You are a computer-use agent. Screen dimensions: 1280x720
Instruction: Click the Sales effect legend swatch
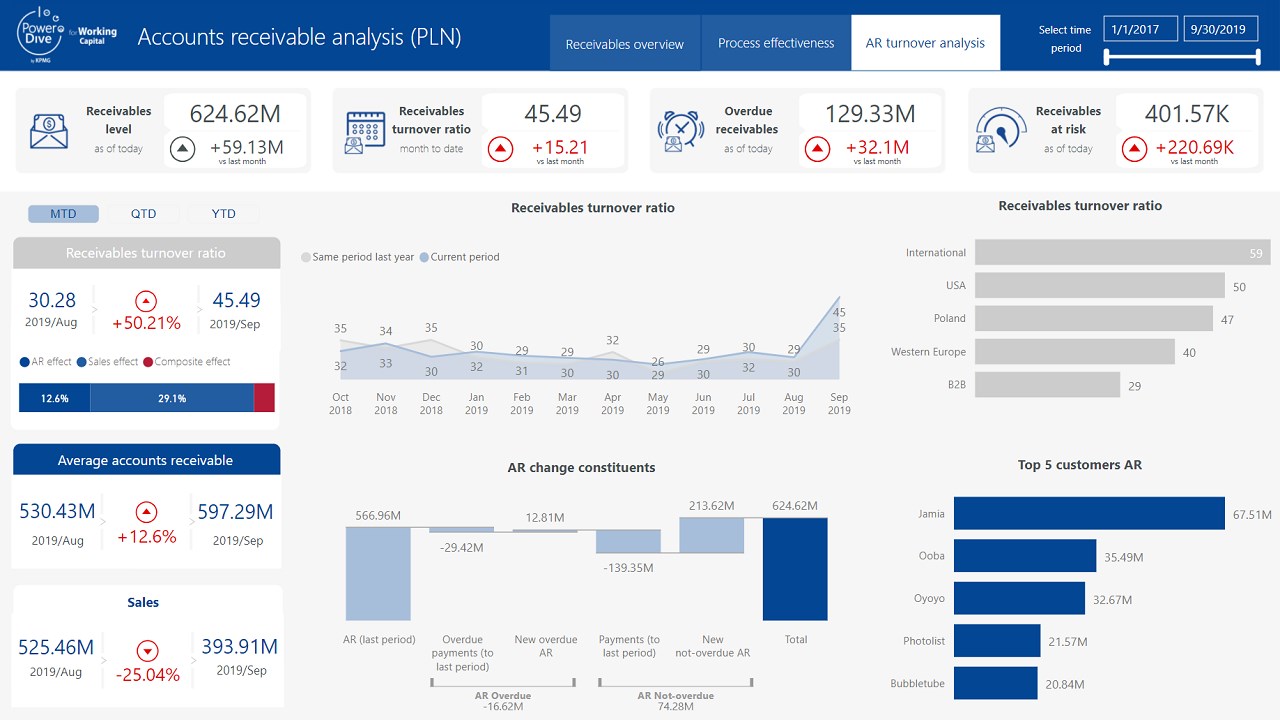(x=81, y=362)
